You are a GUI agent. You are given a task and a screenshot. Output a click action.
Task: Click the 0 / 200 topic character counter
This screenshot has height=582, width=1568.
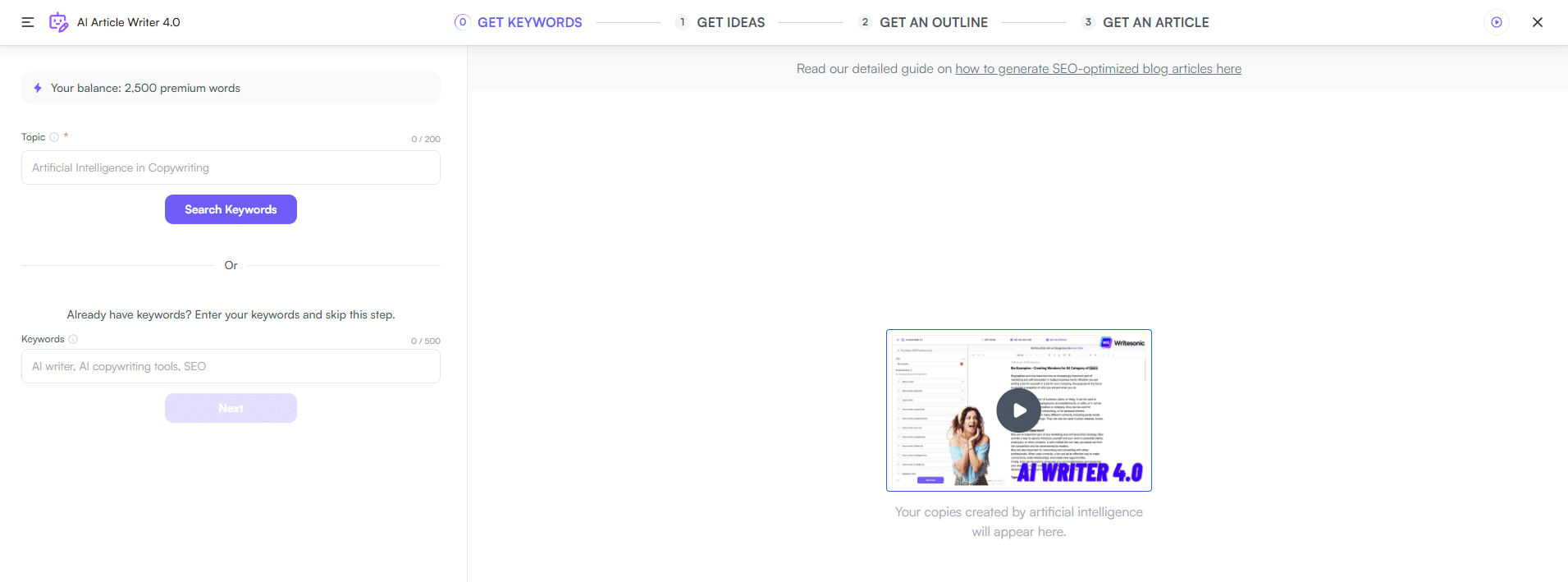pos(426,139)
